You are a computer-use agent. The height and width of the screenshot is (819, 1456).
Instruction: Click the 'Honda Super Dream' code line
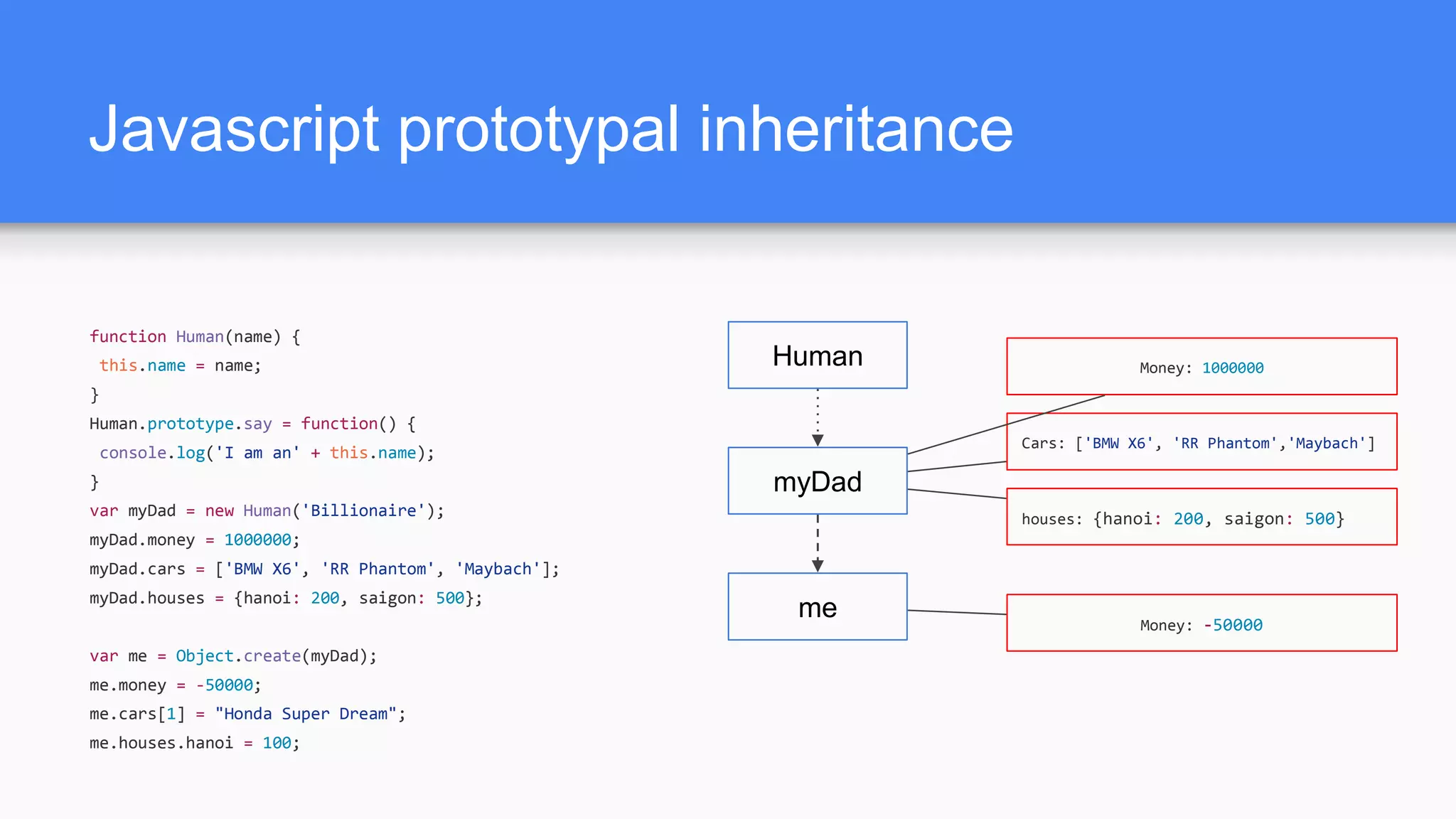click(x=247, y=714)
